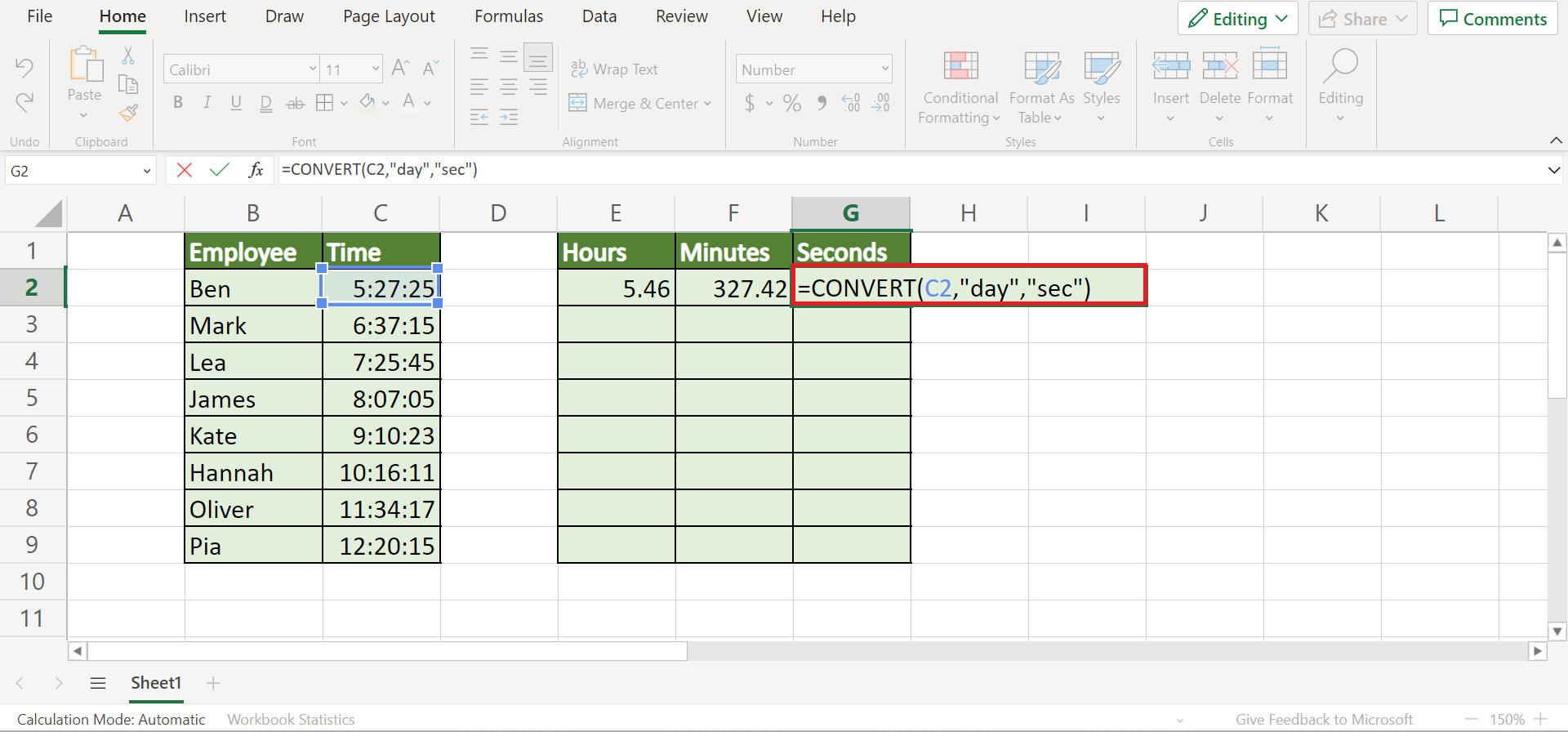Click the Name Box showing G2

coord(80,171)
